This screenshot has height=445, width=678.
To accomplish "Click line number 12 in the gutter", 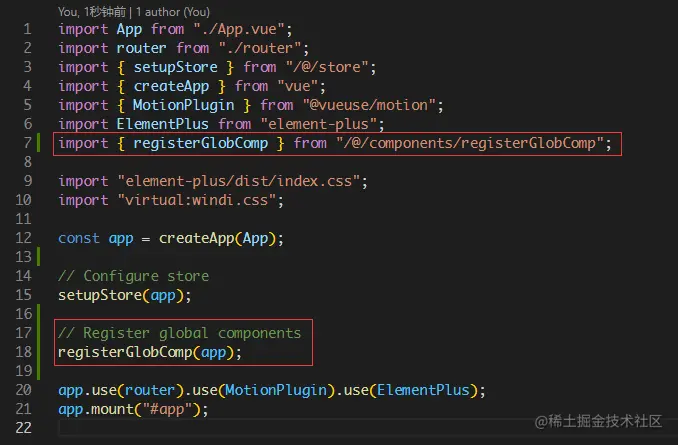I will click(x=23, y=238).
